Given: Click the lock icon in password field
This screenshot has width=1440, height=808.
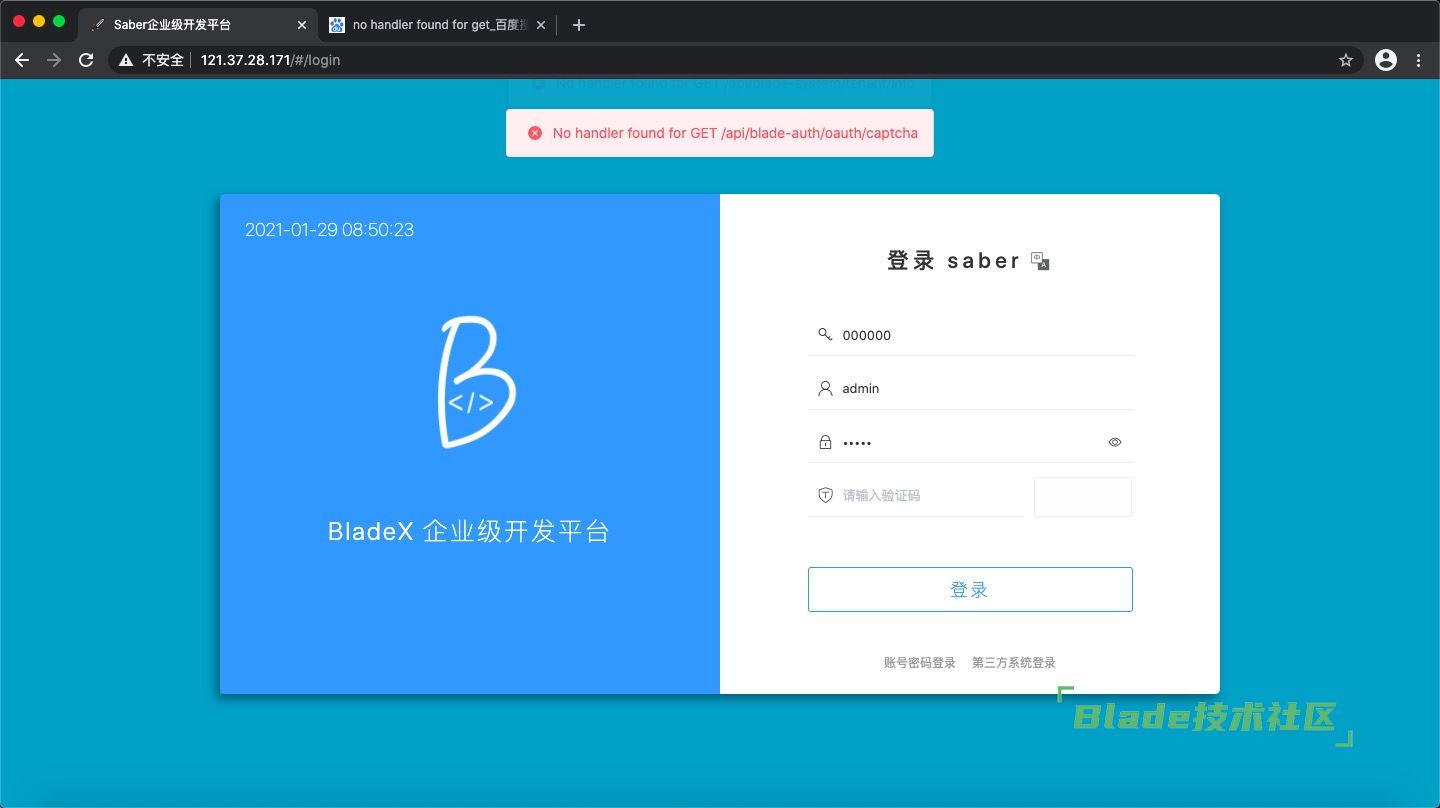Looking at the screenshot, I should (x=825, y=442).
